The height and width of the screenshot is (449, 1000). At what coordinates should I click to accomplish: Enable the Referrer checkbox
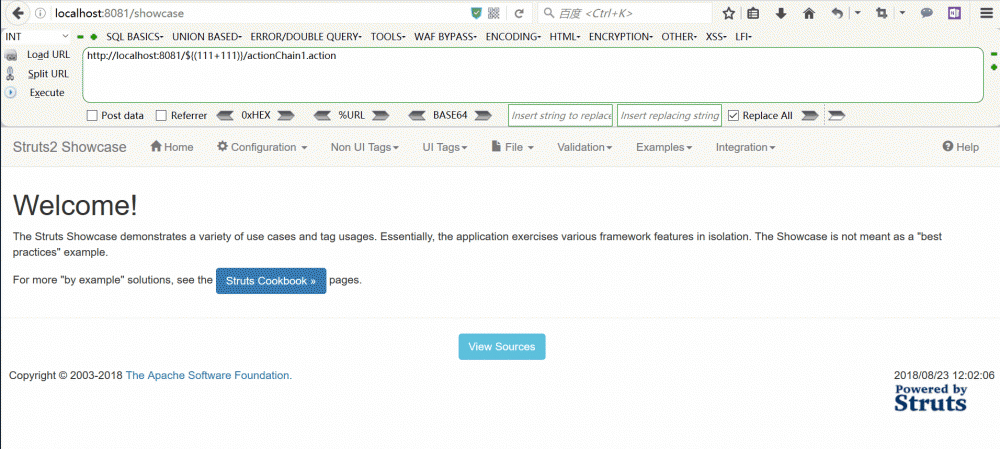pyautogui.click(x=161, y=115)
